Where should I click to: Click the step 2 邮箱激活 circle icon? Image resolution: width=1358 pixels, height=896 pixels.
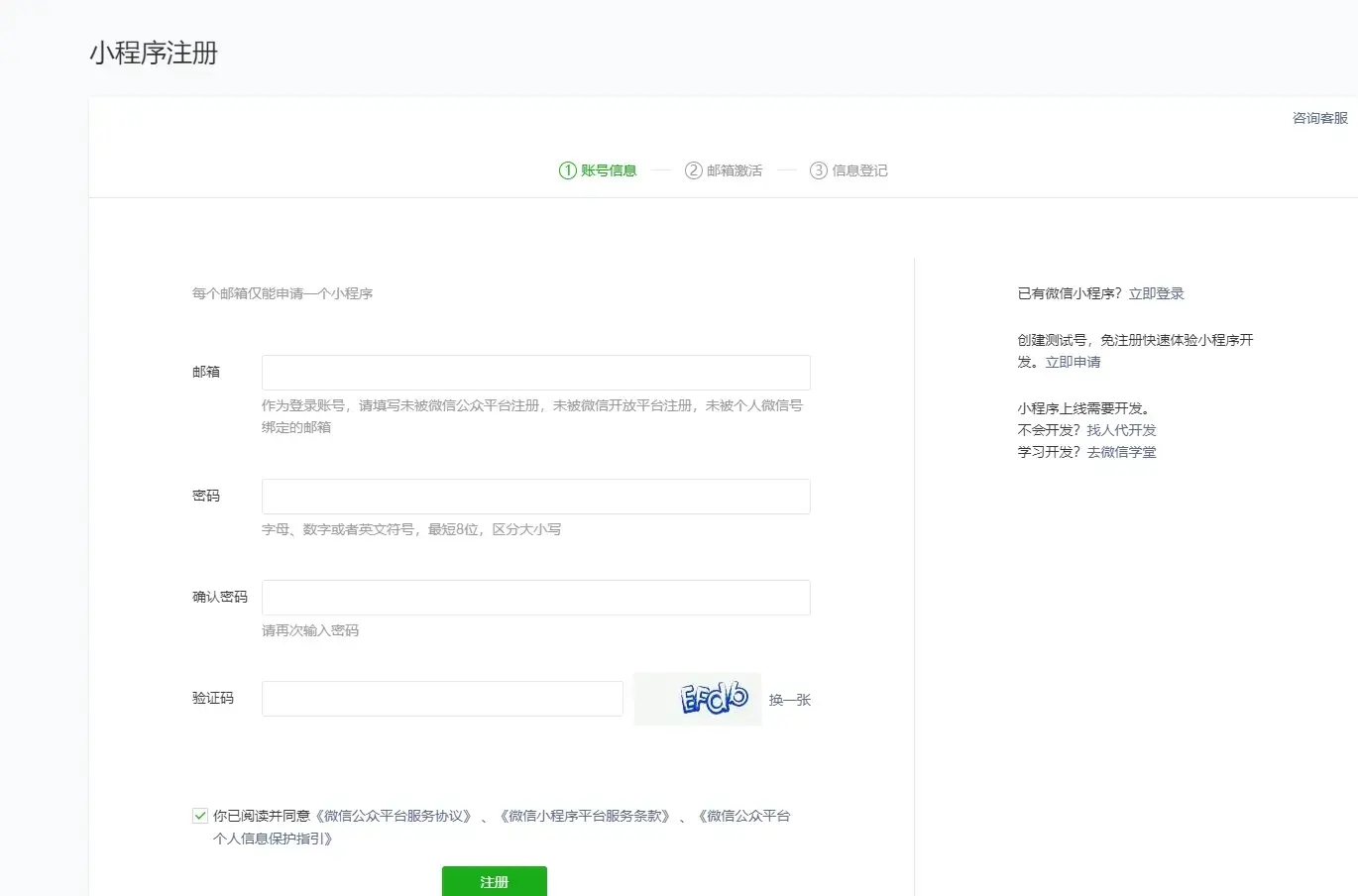[x=694, y=170]
